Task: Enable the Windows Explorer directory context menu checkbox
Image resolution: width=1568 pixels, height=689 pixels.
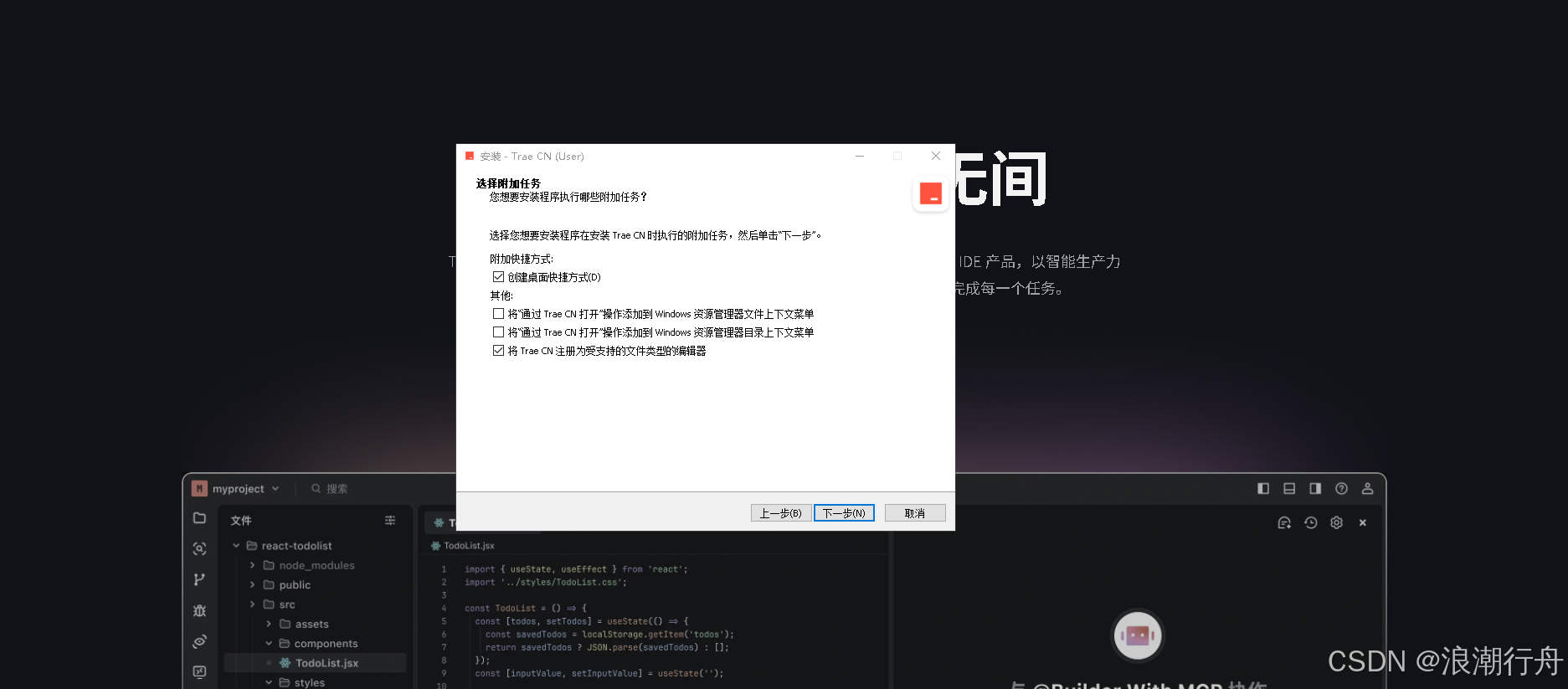Action: pyautogui.click(x=498, y=332)
